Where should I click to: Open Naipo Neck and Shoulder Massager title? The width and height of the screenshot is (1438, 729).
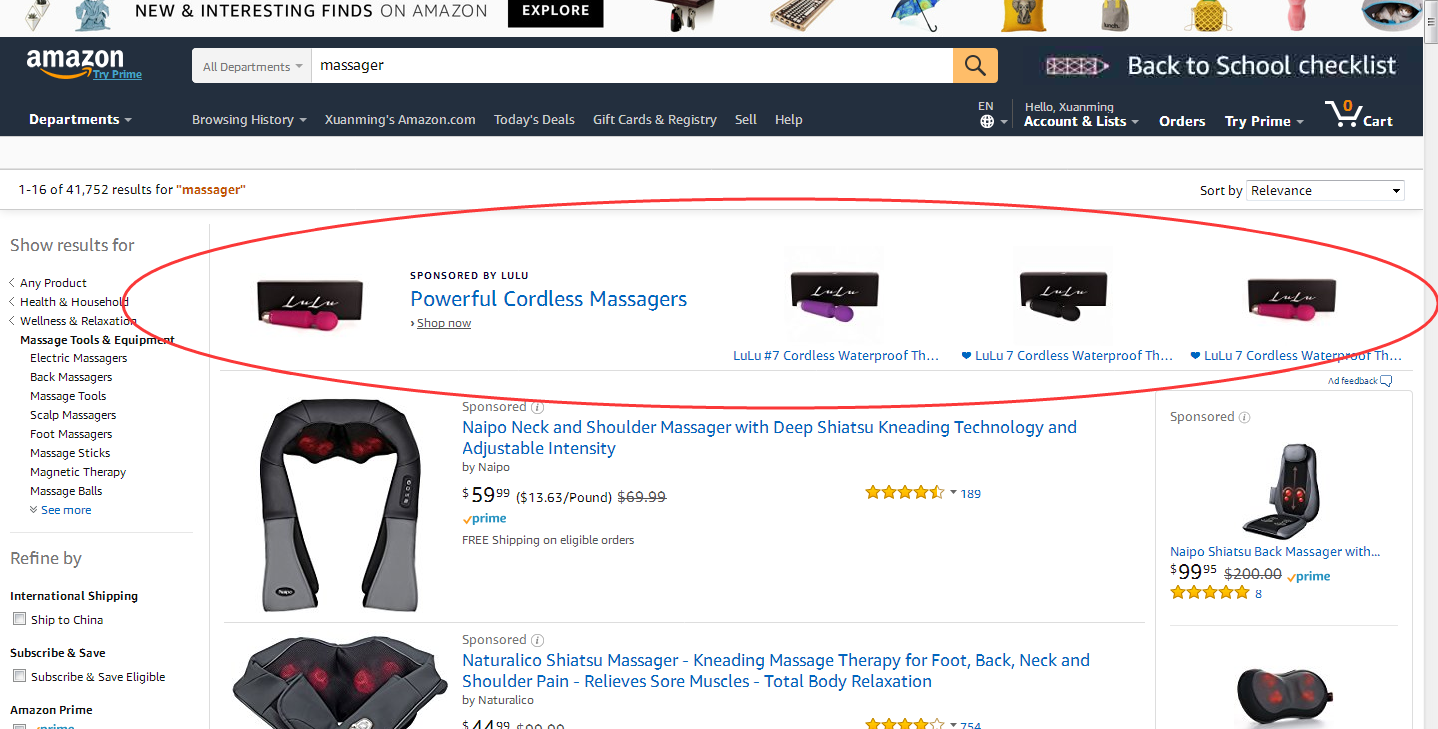[769, 438]
